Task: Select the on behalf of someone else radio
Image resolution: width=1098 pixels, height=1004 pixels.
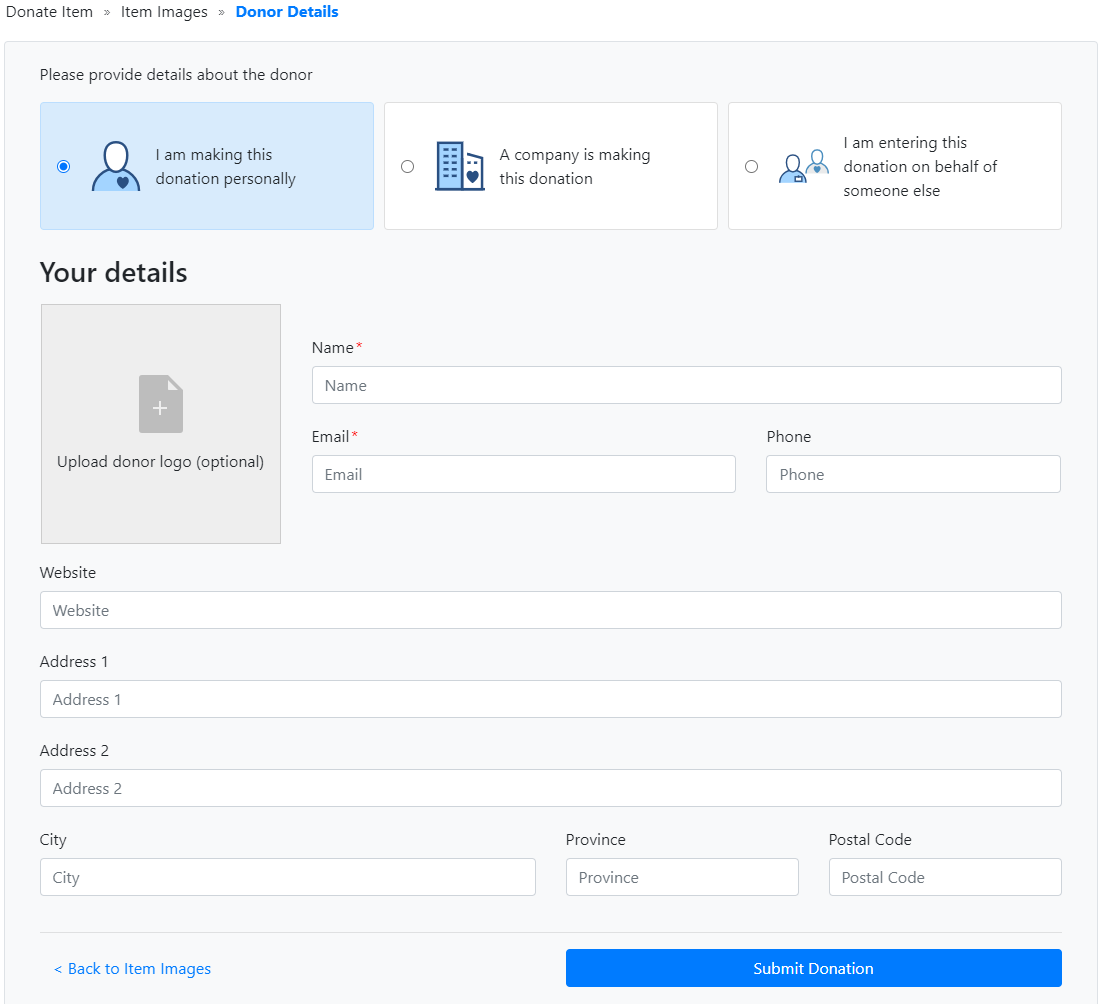Action: (751, 166)
